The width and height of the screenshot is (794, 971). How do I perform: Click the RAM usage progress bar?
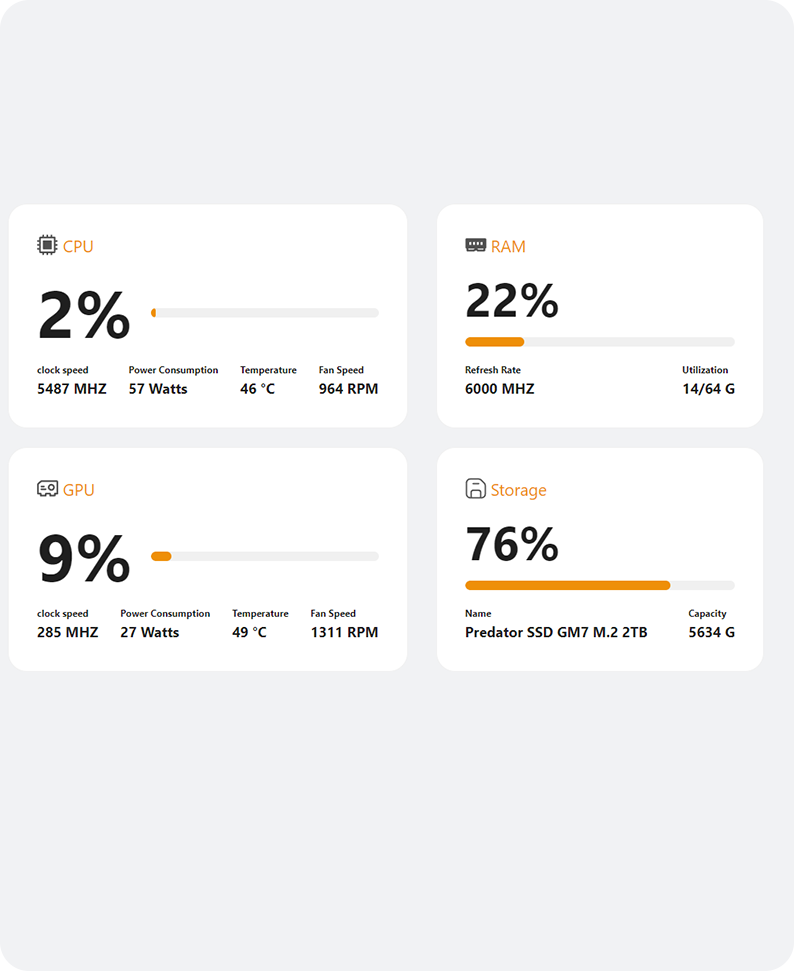coord(600,342)
